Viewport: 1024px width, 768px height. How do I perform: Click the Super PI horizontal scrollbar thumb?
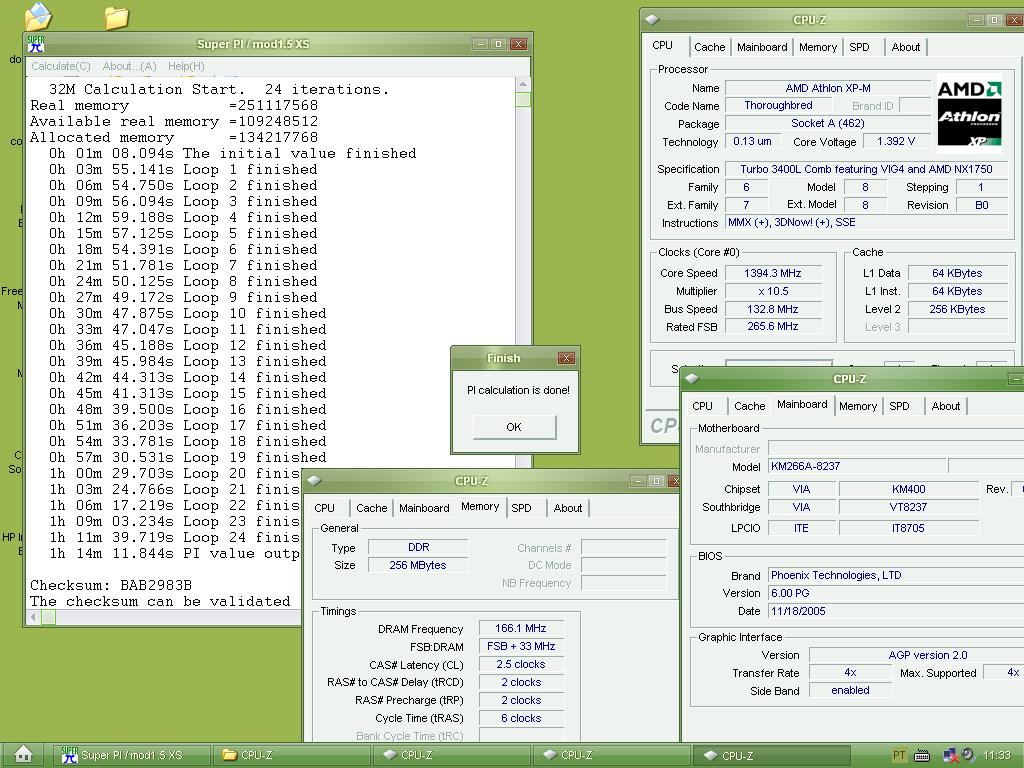pos(49,617)
